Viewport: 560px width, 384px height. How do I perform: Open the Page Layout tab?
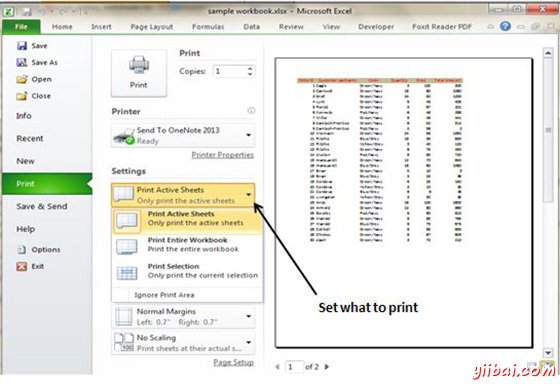[152, 27]
